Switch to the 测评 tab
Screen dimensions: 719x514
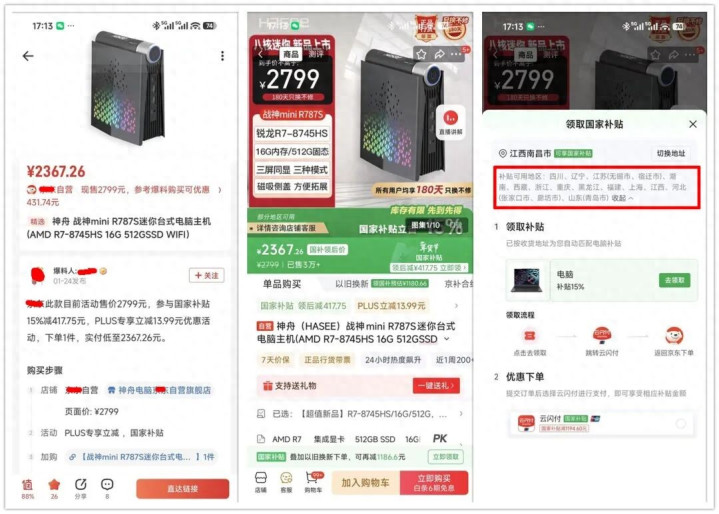point(316,54)
